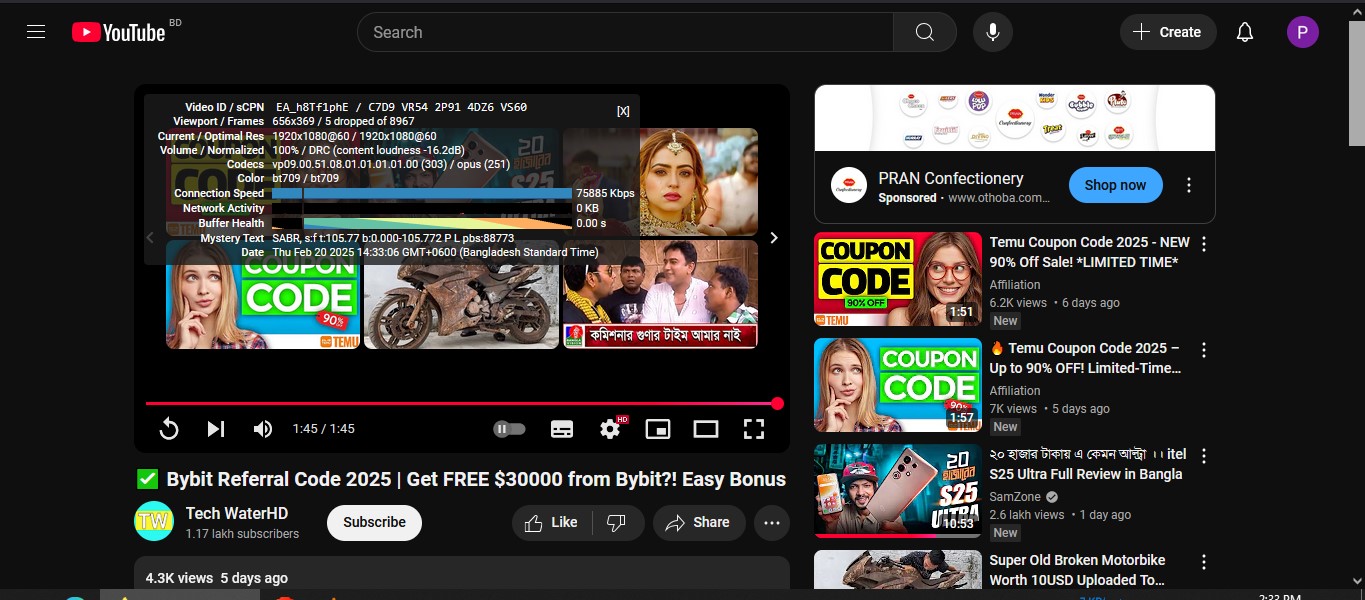
Task: Close the stats for nerds overlay
Action: (623, 111)
